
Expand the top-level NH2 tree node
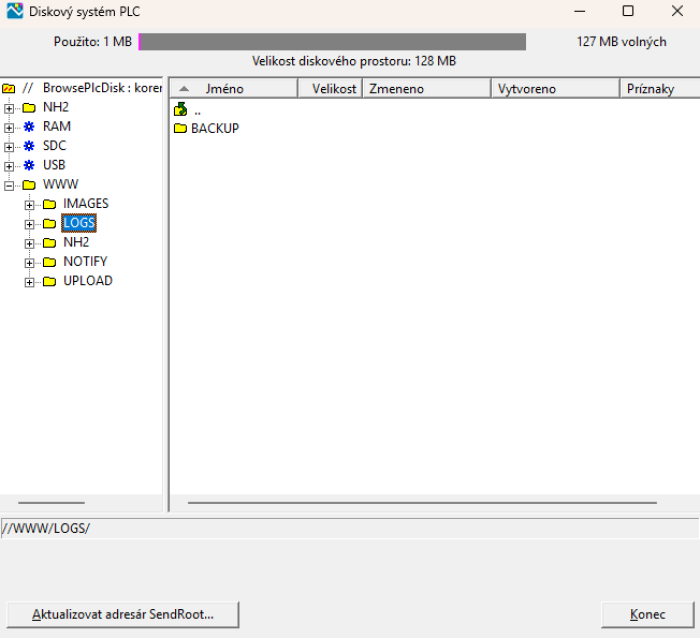[9, 108]
